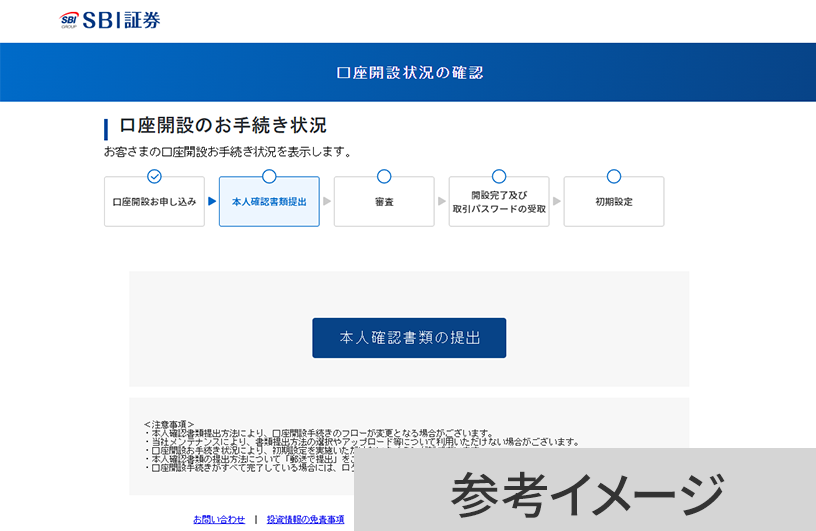Click the blue arrow after 口座開設お申し込み
The height and width of the screenshot is (531, 816).
pyautogui.click(x=212, y=201)
